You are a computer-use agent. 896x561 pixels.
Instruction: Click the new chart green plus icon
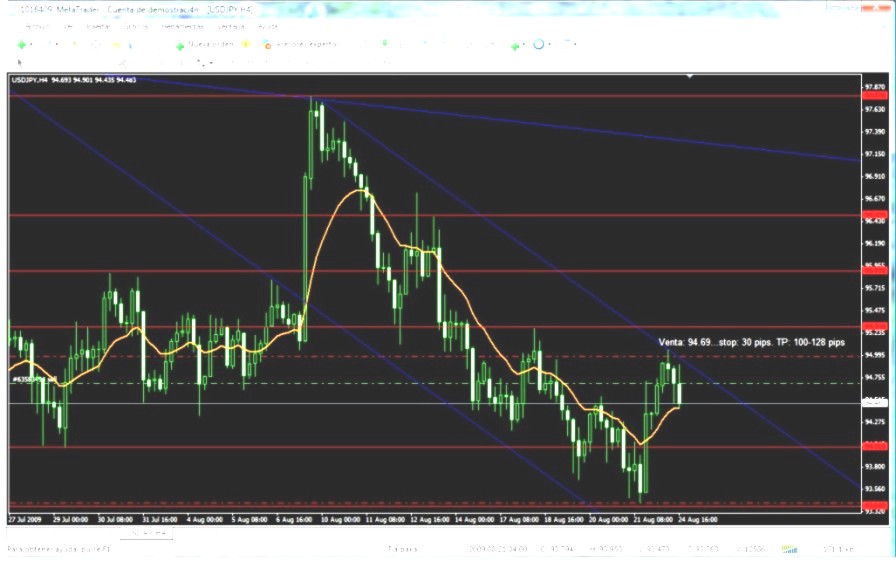click(x=21, y=45)
